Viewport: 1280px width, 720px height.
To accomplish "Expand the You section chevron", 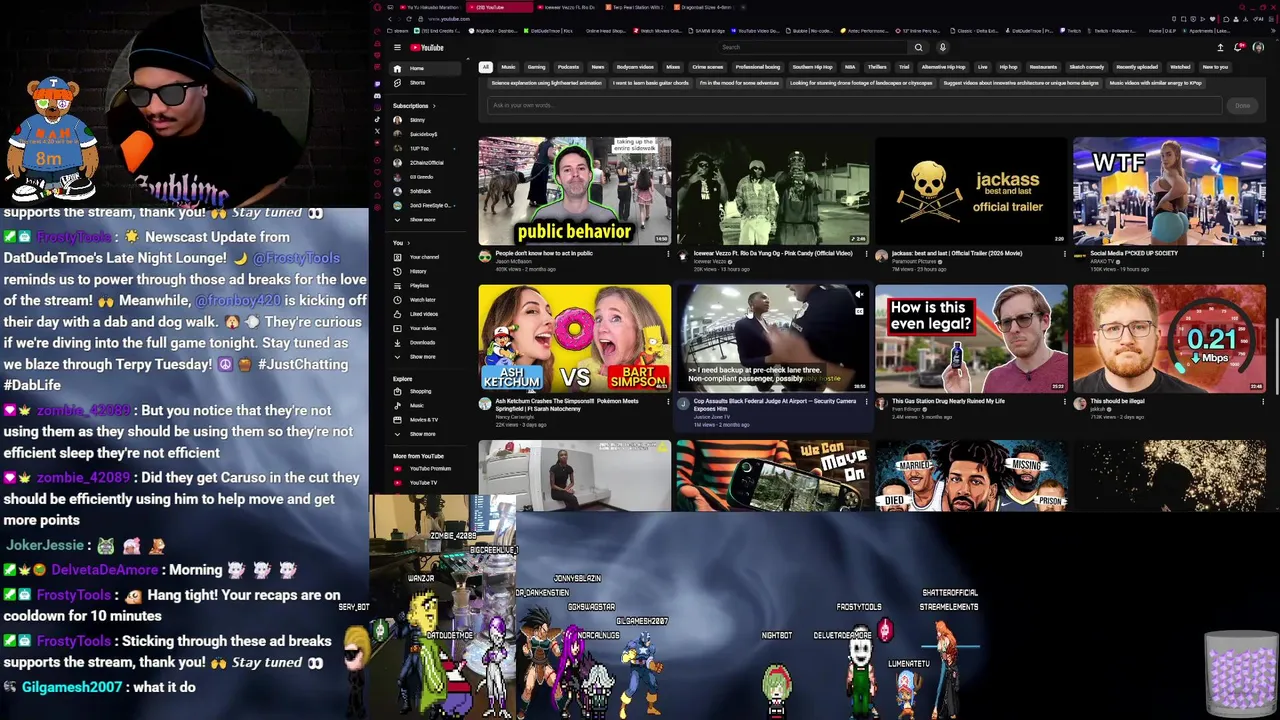I will [408, 243].
